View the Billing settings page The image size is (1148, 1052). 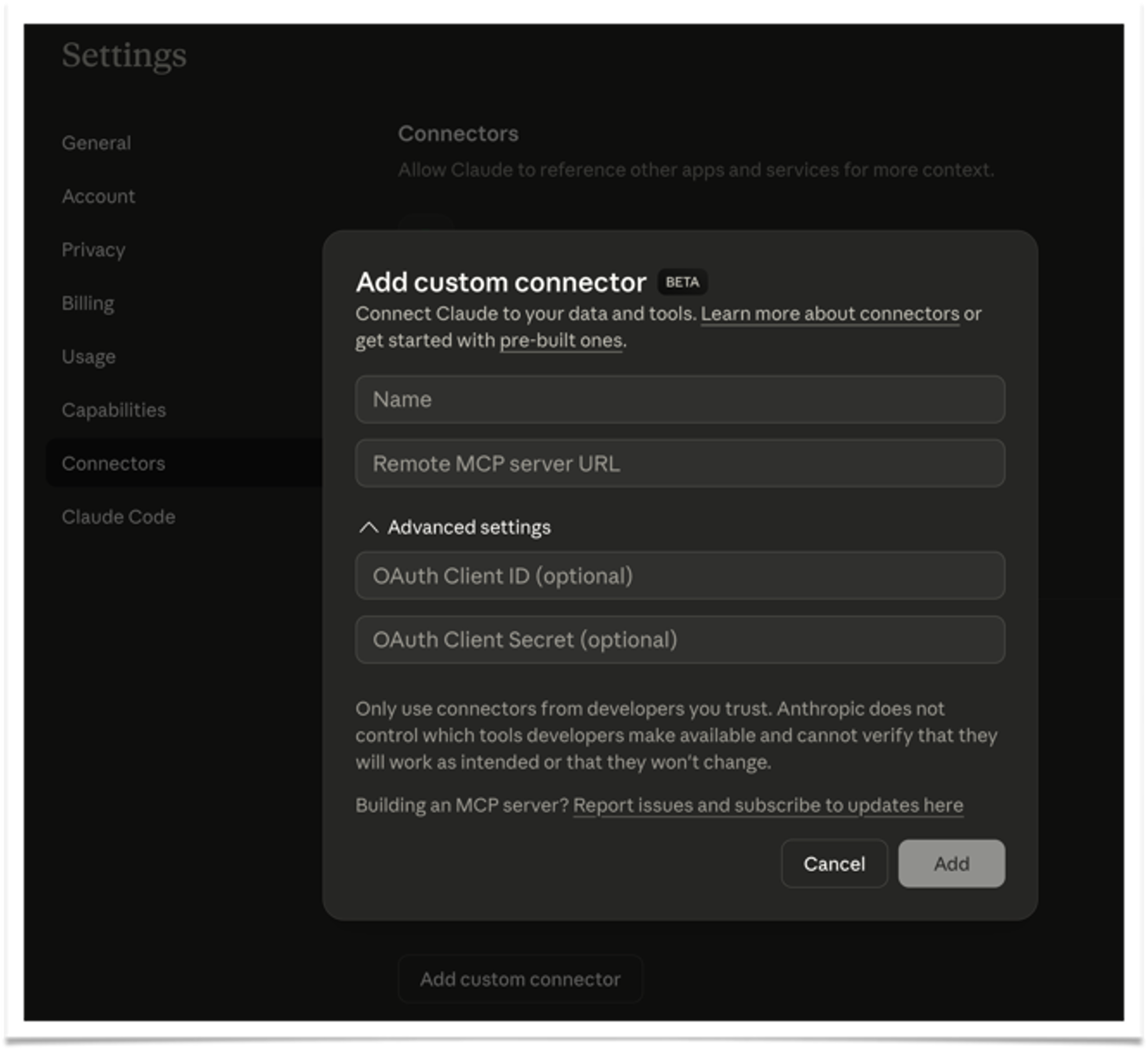coord(88,303)
